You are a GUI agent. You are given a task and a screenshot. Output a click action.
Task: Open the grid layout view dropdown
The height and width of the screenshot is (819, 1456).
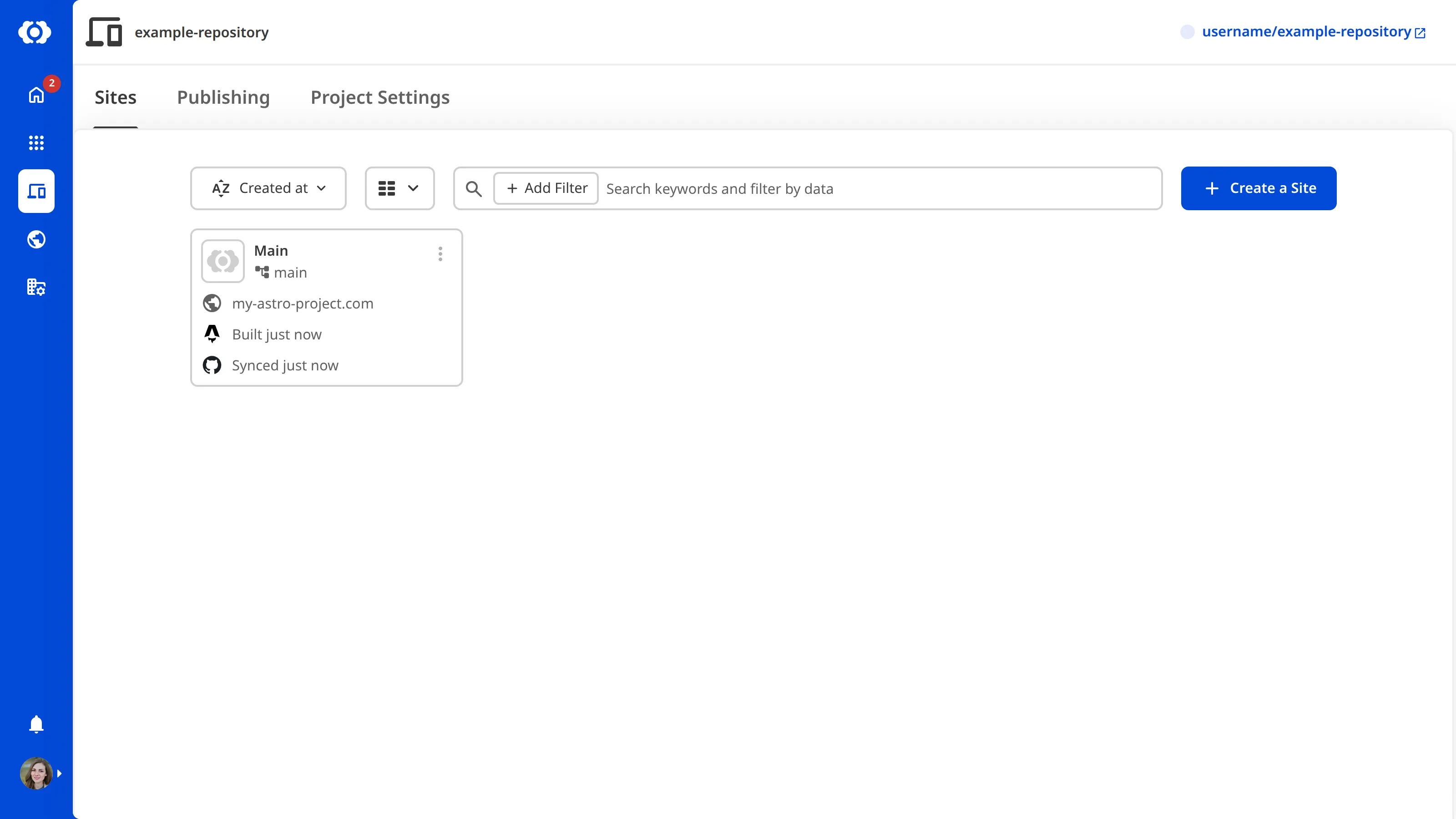399,188
